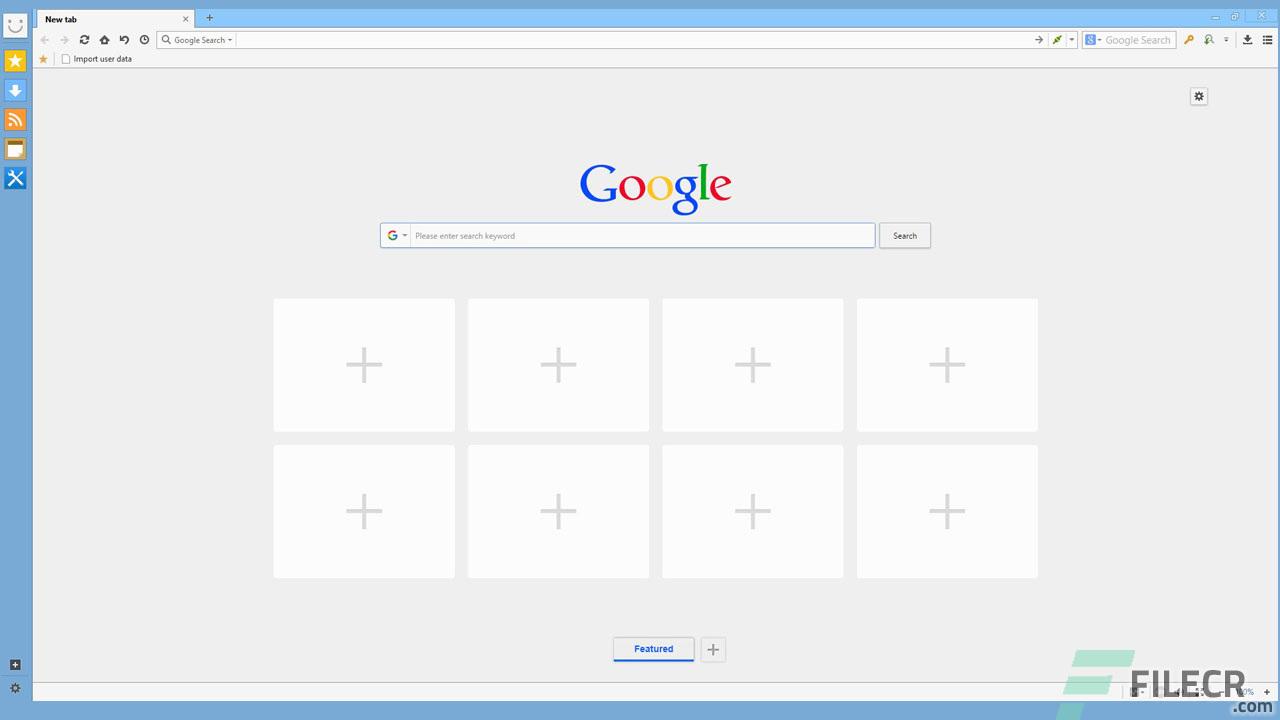Open the Downloads sidebar panel with blue arrow
The image size is (1280, 720).
[x=15, y=90]
